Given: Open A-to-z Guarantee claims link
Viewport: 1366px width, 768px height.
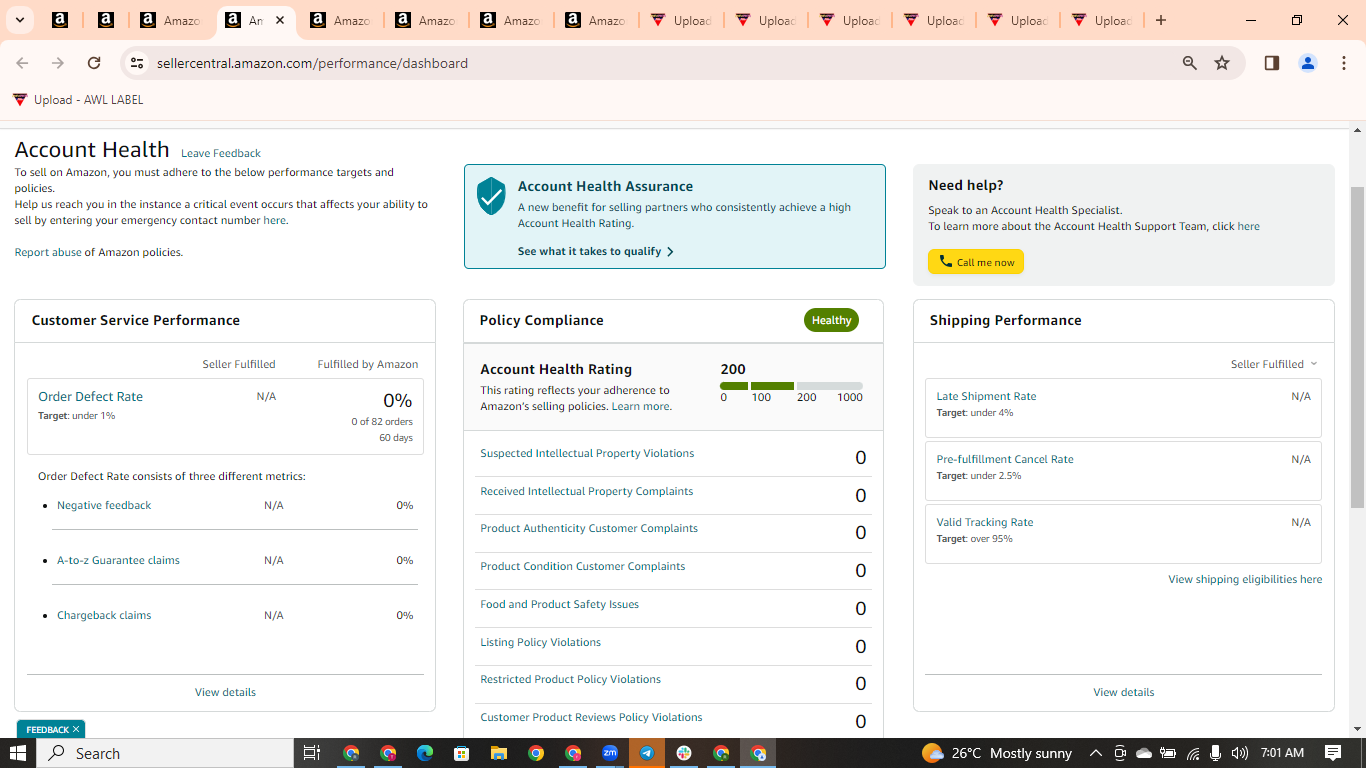Looking at the screenshot, I should tap(118, 560).
